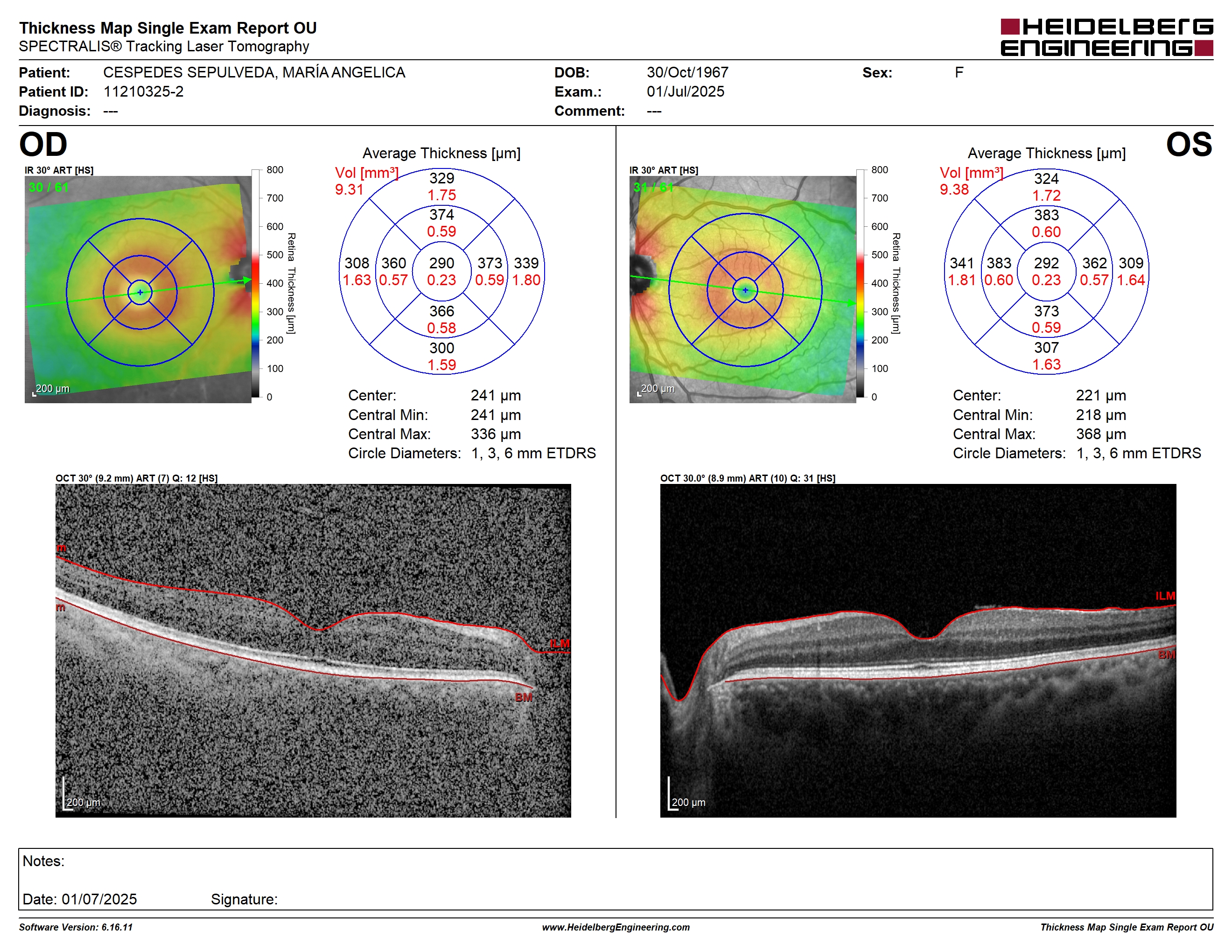Click the Sex value F

(x=959, y=72)
